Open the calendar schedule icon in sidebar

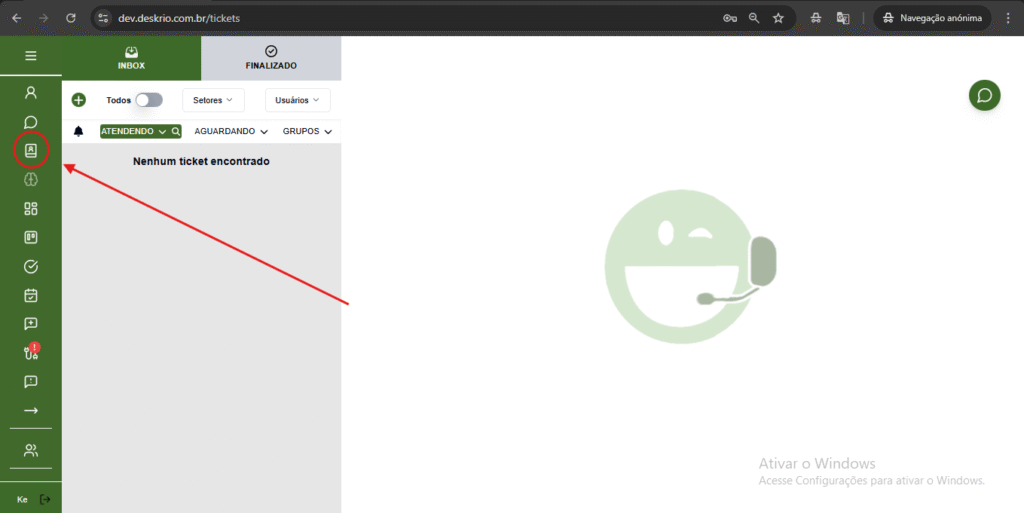(31, 295)
